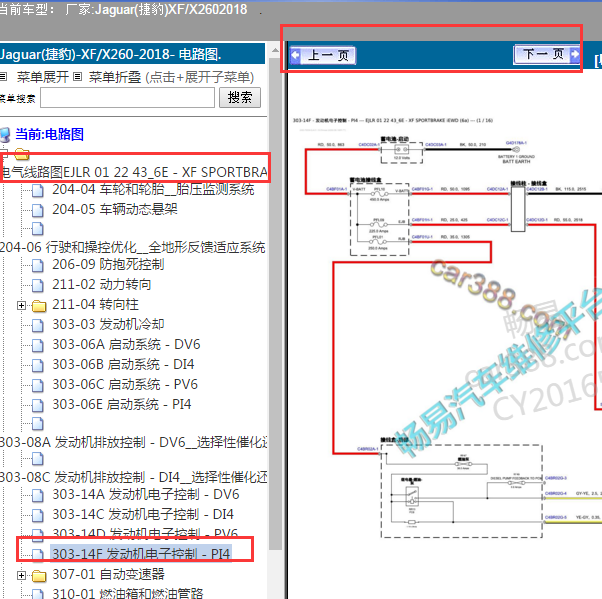
Task: Open 303-03 发动机冷却
Action: (108, 324)
